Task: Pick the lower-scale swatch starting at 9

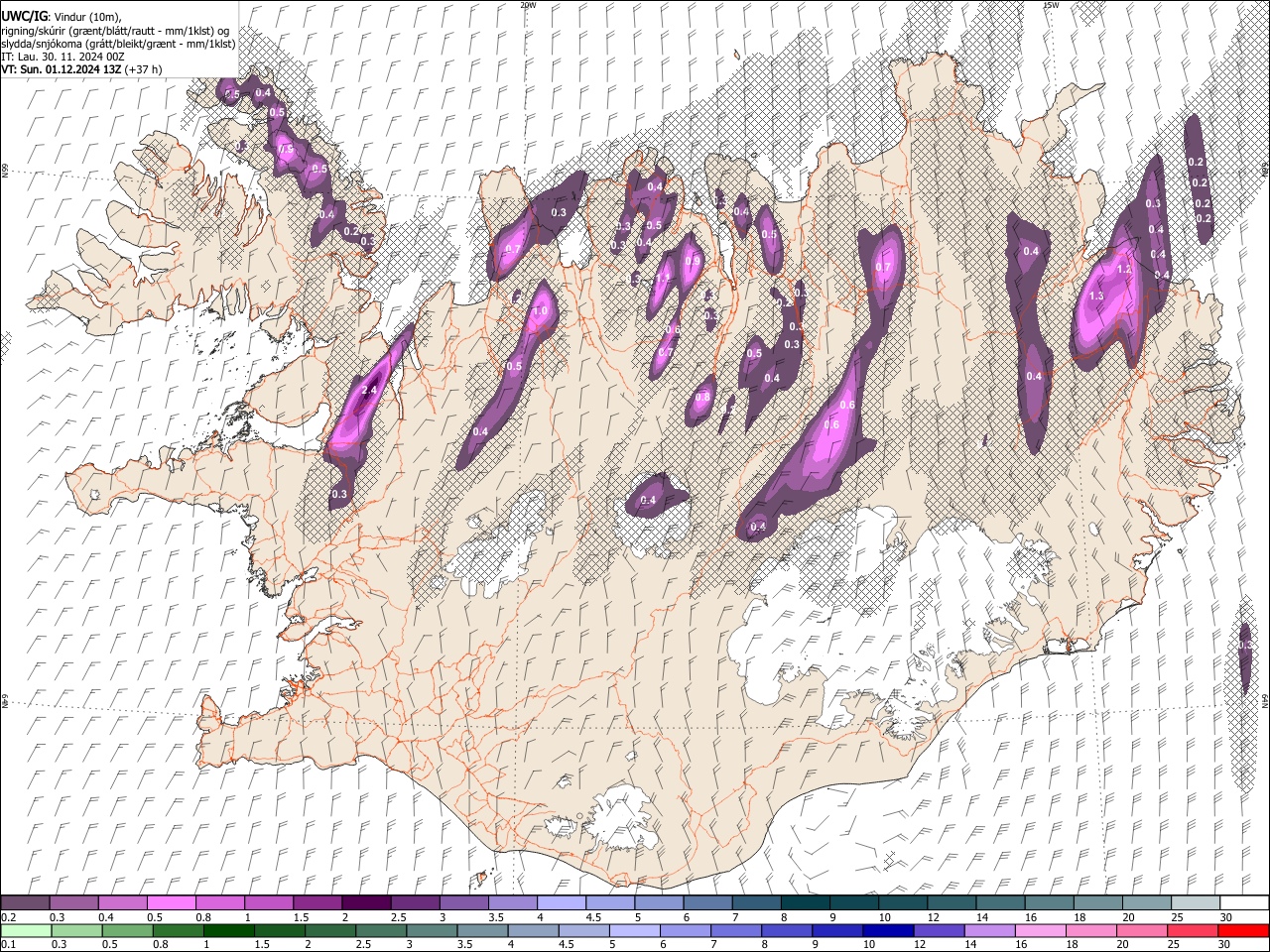Action: [836, 930]
